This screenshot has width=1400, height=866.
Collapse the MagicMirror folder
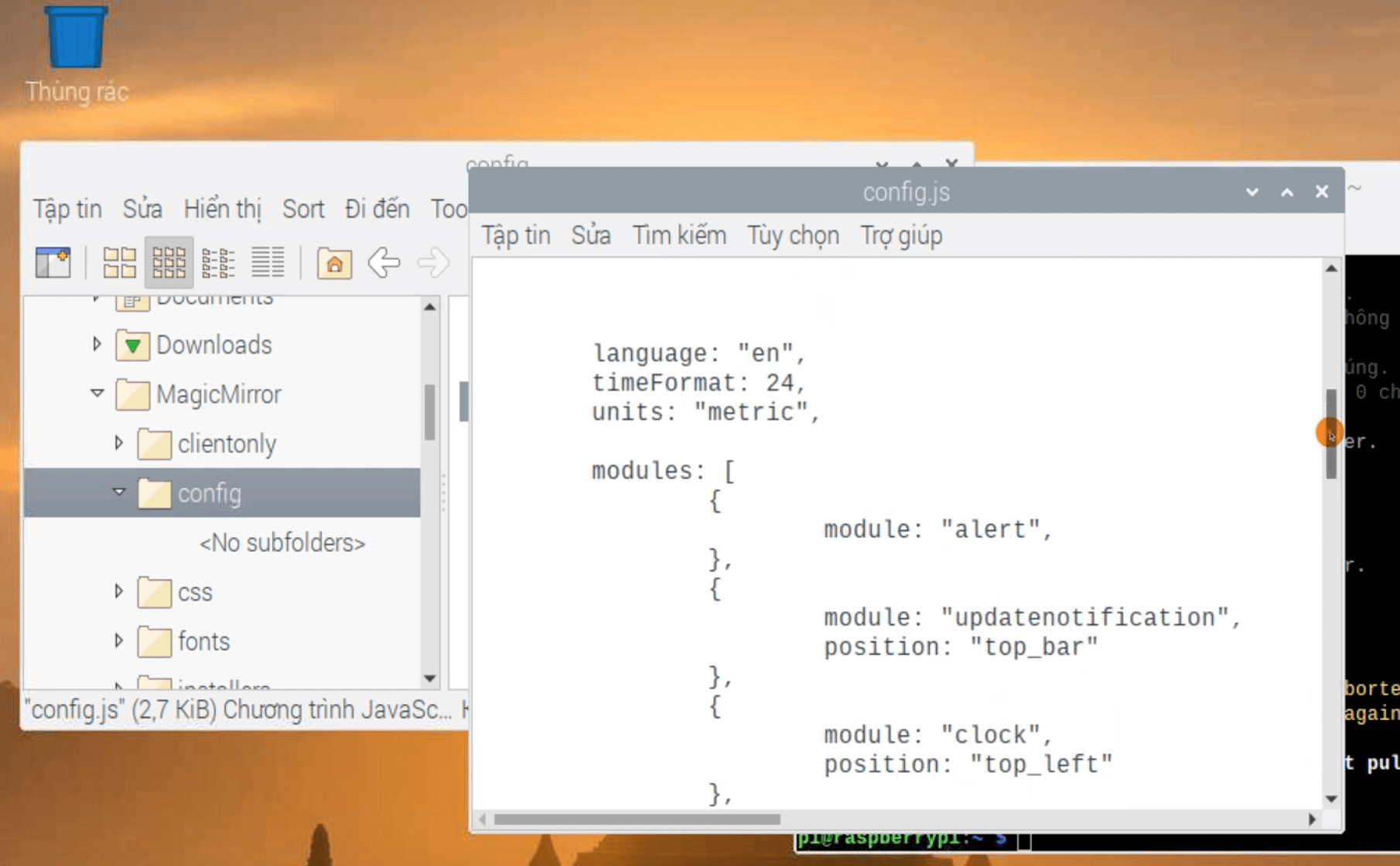point(97,394)
